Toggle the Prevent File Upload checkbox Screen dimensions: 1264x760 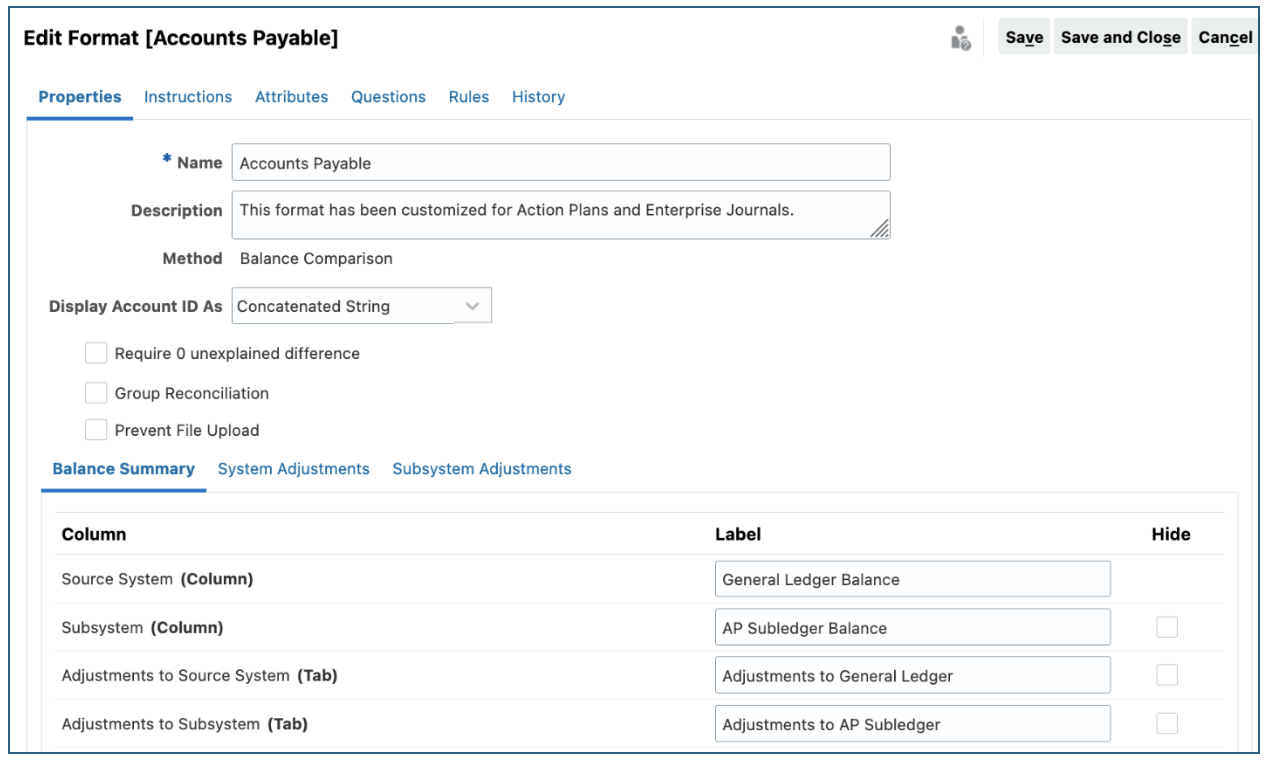click(96, 430)
